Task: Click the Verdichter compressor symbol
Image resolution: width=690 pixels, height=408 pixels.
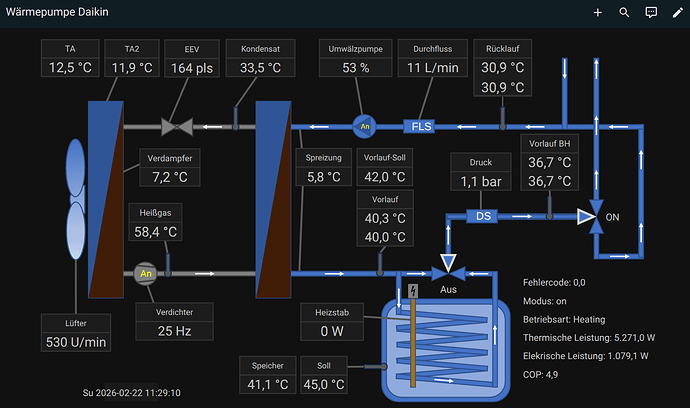Action: pyautogui.click(x=146, y=273)
